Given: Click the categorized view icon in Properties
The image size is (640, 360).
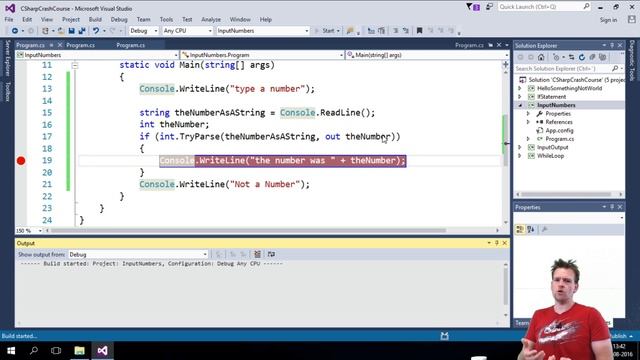Looking at the screenshot, I should pos(520,230).
